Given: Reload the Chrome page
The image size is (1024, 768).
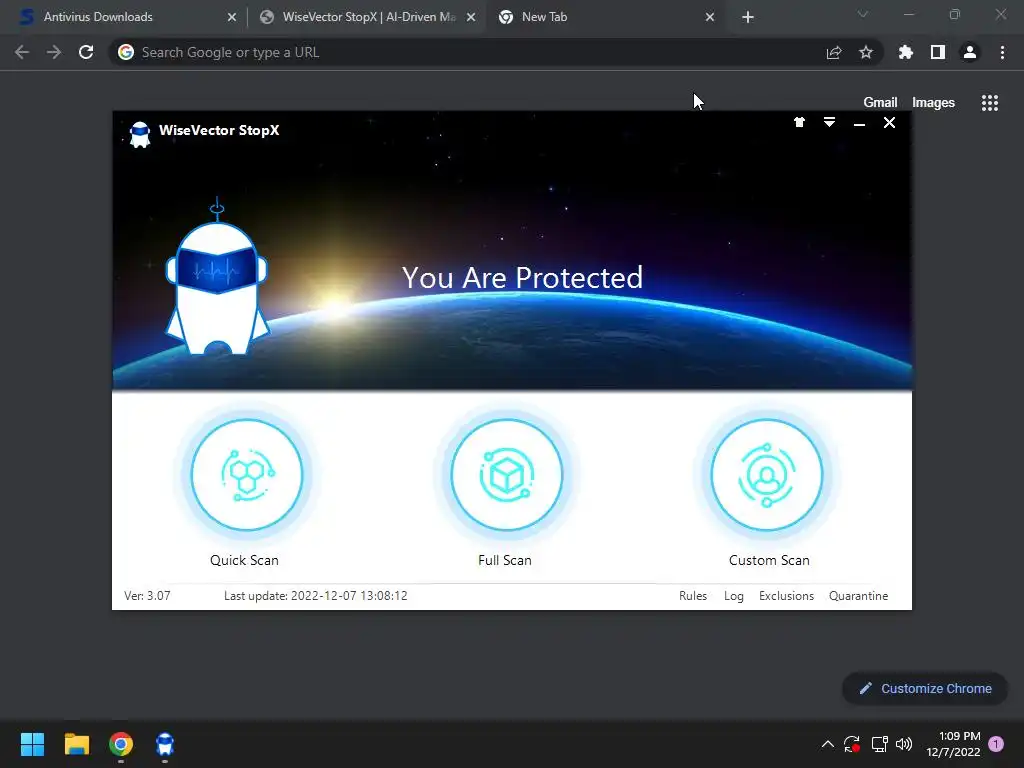Looking at the screenshot, I should (86, 52).
